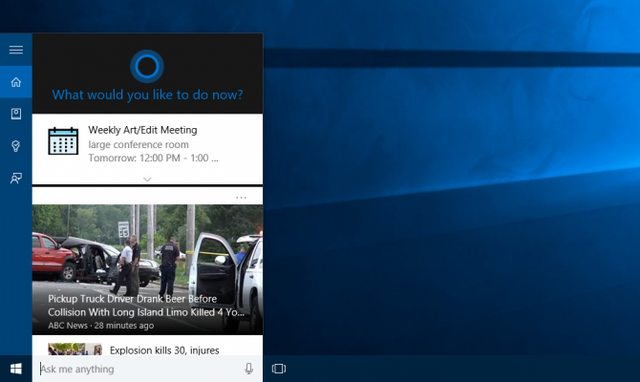Screen dimensions: 640x382
Task: Open the news card three-dot menu
Action: 241,198
